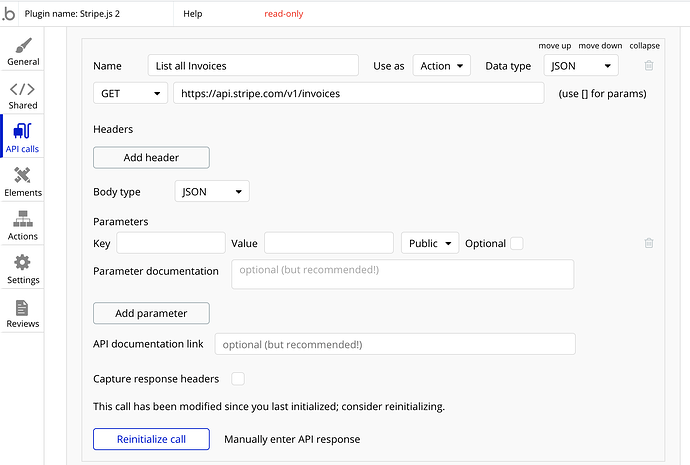Open the Elements sidebar icon
The image size is (690, 465).
tap(23, 177)
